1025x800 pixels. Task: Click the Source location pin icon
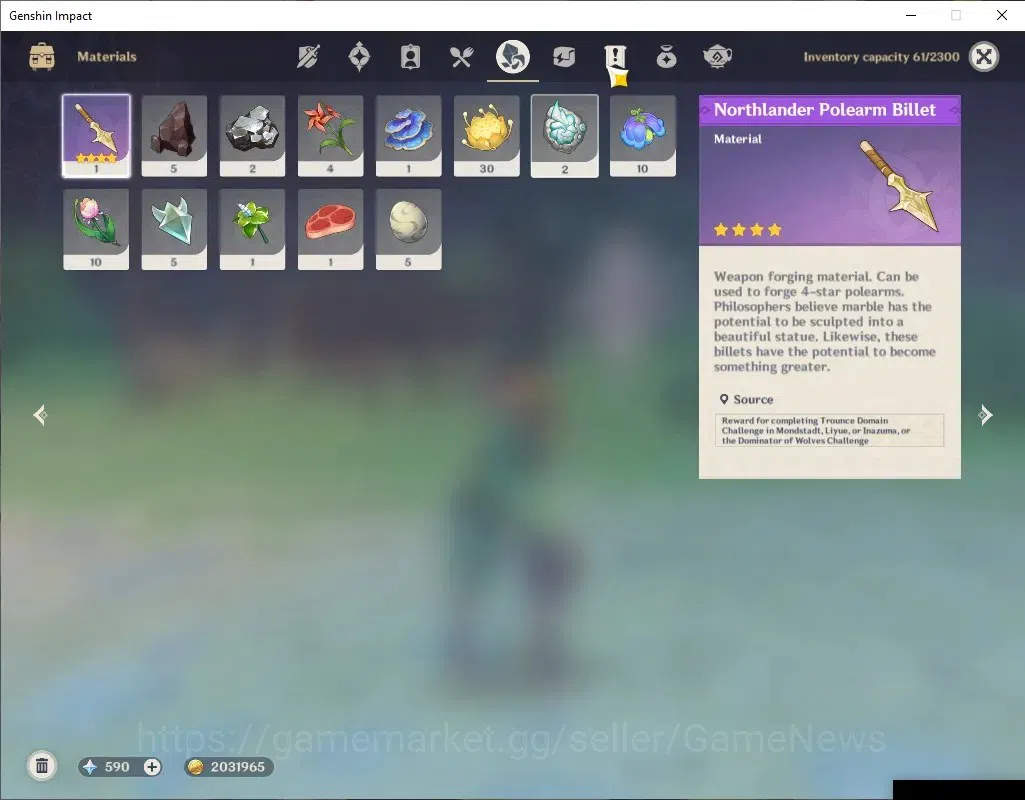(x=724, y=399)
